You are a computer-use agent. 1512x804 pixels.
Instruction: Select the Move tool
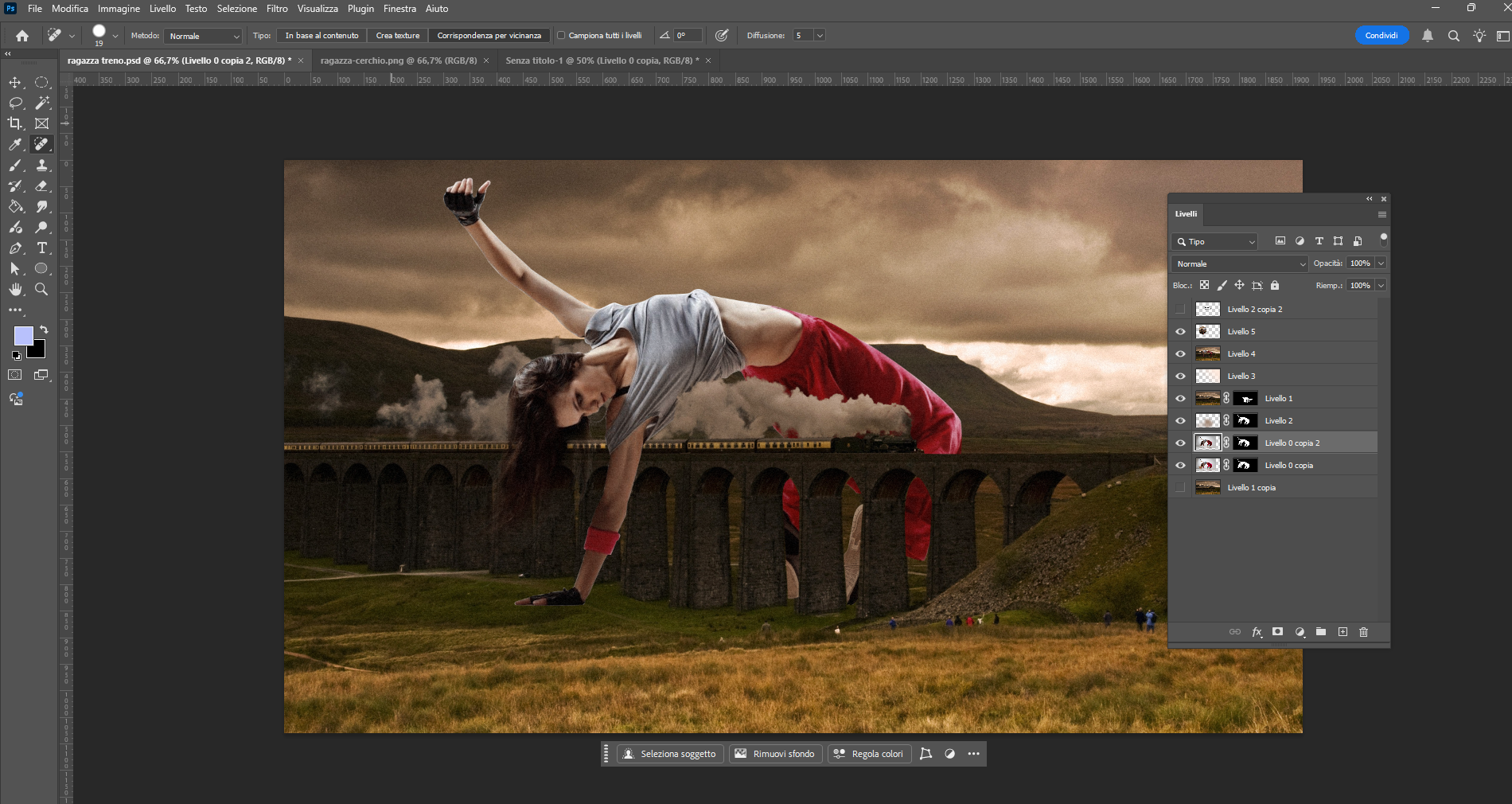point(15,82)
